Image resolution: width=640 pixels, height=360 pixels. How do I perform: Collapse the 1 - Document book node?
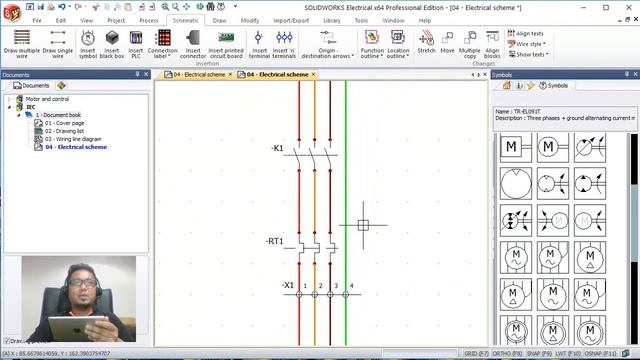point(19,115)
